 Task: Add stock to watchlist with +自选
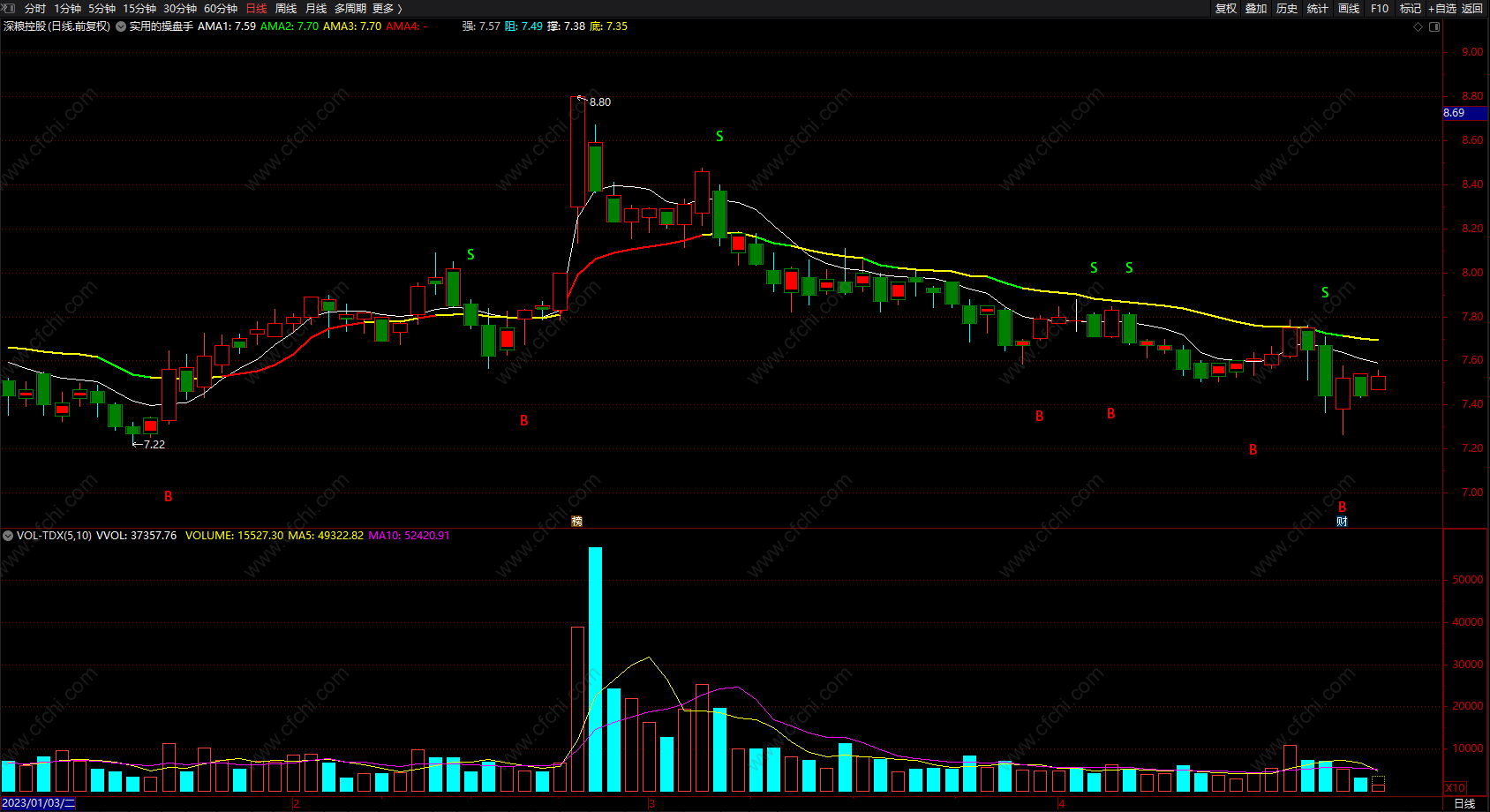[1442, 8]
